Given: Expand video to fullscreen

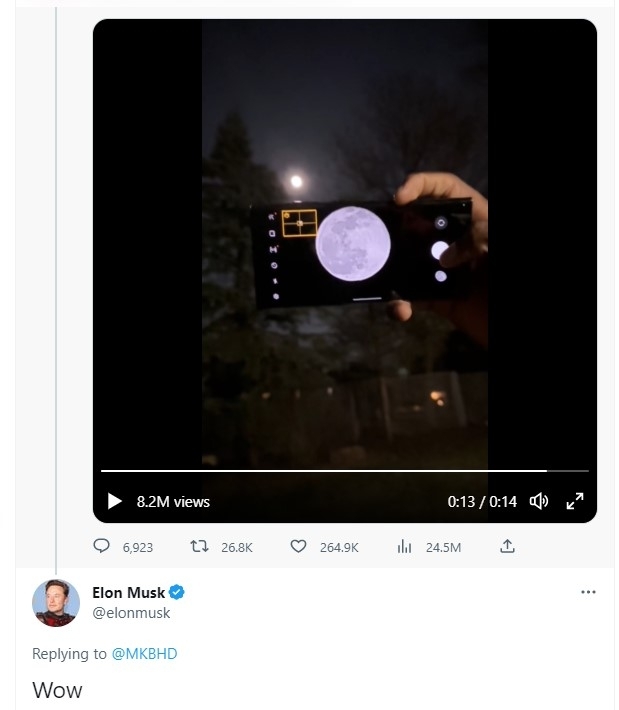Looking at the screenshot, I should click(x=575, y=501).
